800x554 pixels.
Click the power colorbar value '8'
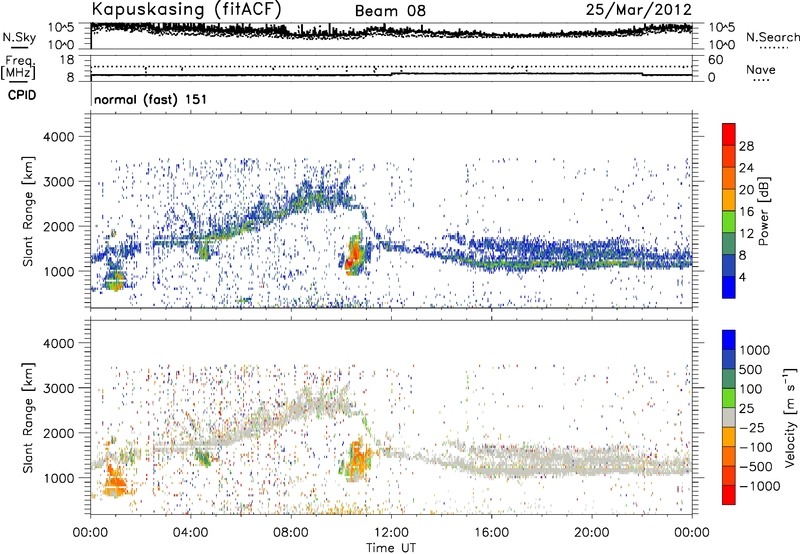coord(742,255)
